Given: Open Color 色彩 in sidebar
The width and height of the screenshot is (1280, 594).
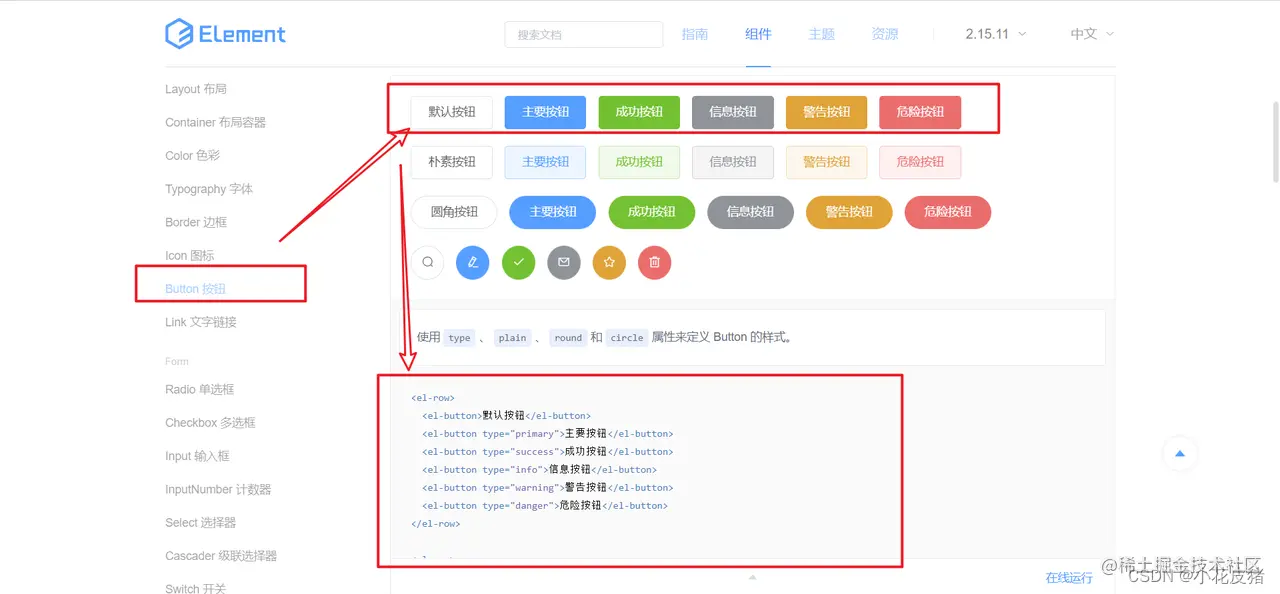Looking at the screenshot, I should (192, 155).
